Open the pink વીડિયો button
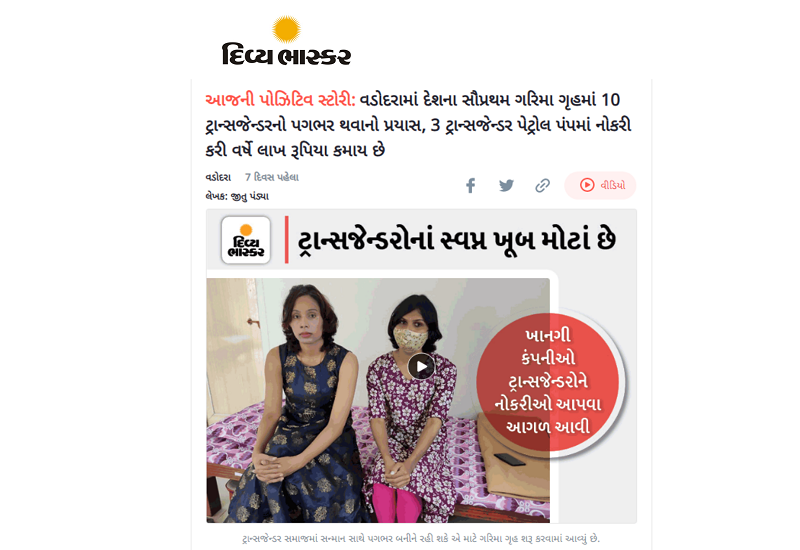Viewport: 800px width, 550px height. coord(601,185)
